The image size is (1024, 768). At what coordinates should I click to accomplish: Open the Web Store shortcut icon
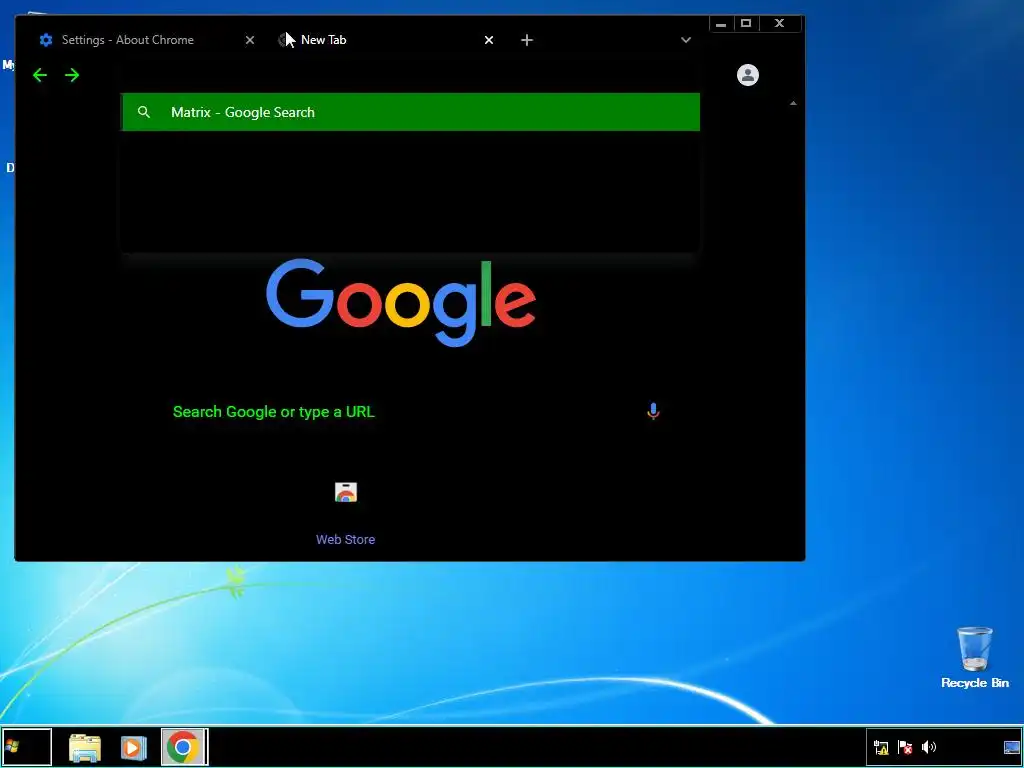point(345,492)
